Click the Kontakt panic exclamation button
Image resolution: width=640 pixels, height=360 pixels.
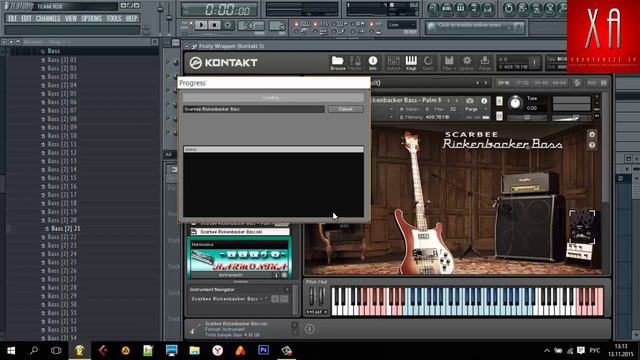pyautogui.click(x=534, y=62)
